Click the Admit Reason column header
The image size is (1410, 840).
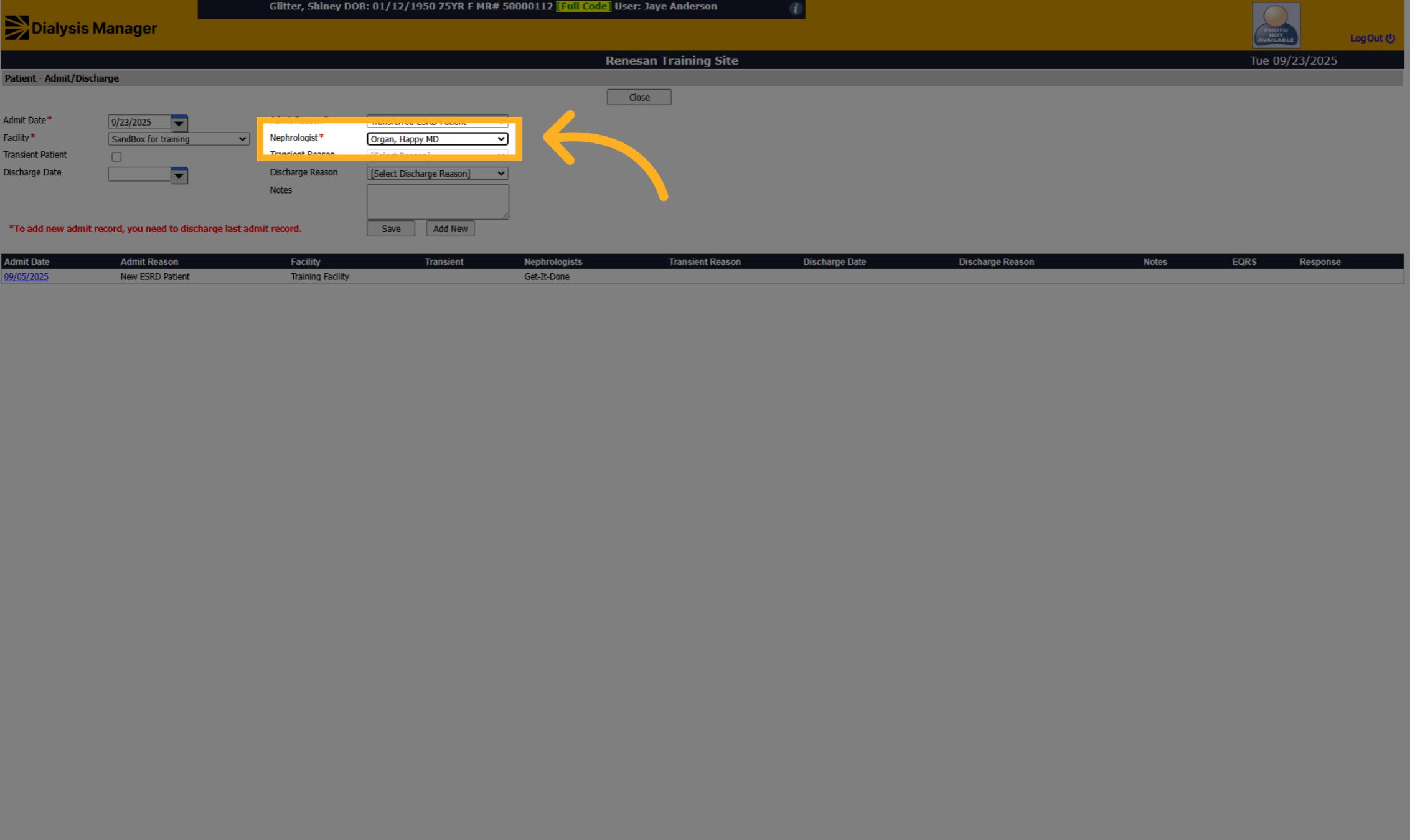coord(149,262)
